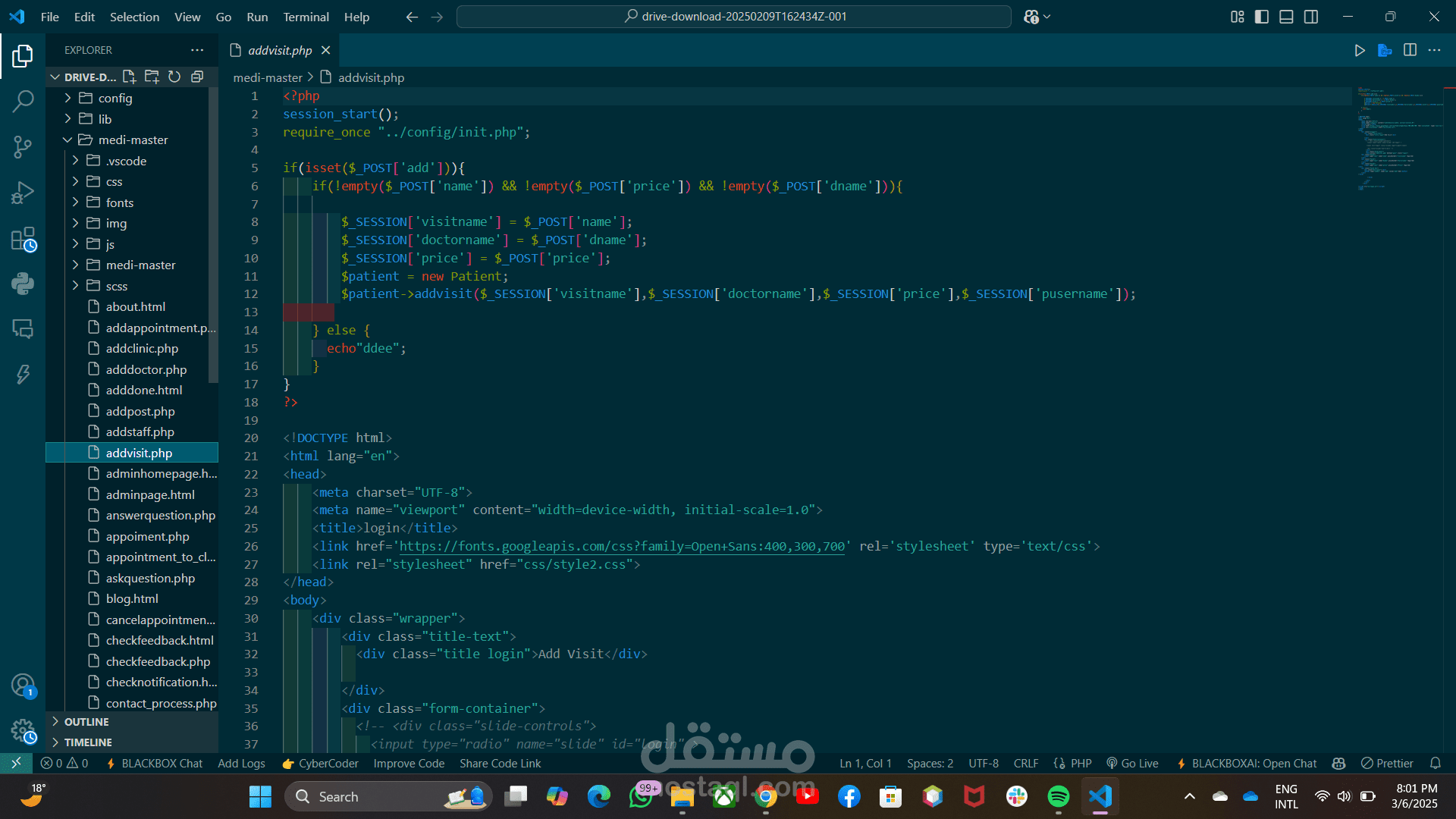Open the Extensions view
This screenshot has height=819, width=1456.
click(23, 240)
